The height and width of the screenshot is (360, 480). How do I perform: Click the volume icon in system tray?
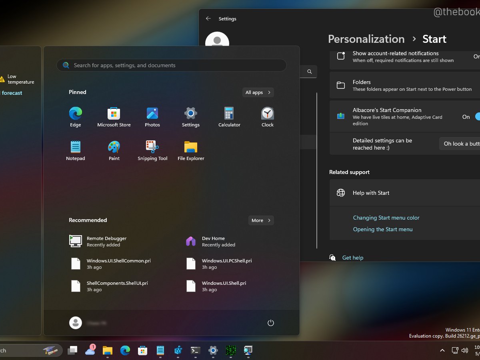pyautogui.click(x=465, y=350)
